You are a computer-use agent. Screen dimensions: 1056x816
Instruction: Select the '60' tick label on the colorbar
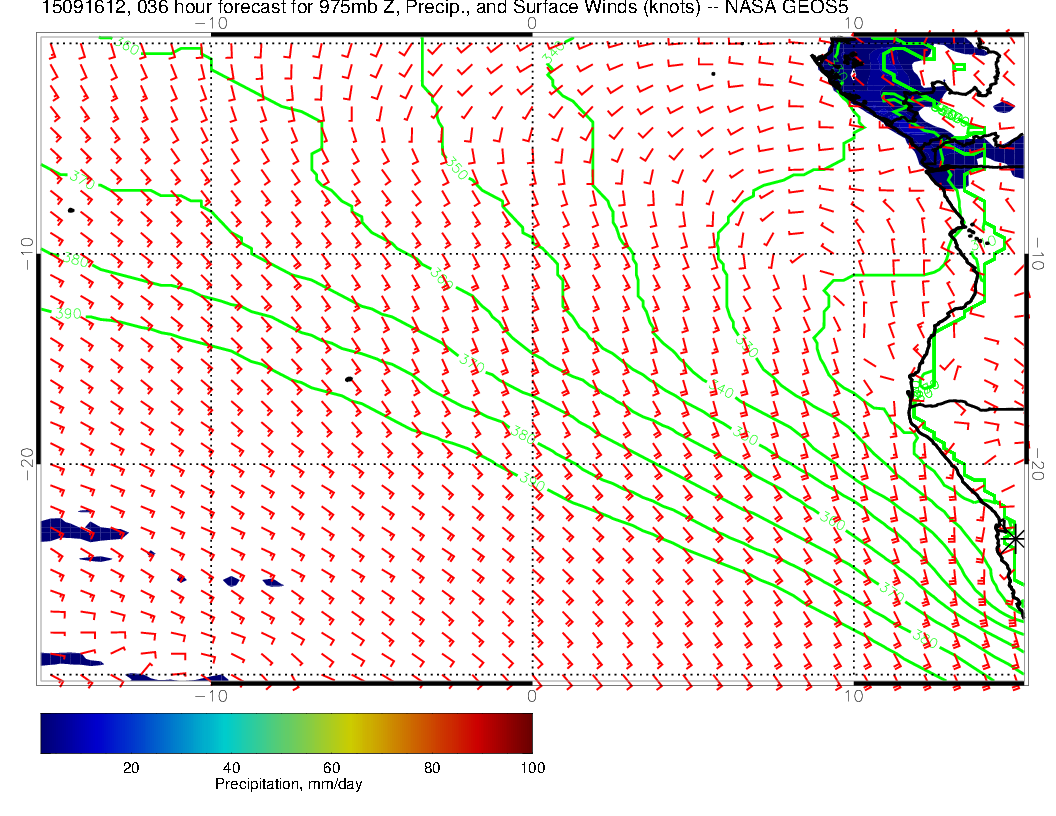tap(331, 768)
